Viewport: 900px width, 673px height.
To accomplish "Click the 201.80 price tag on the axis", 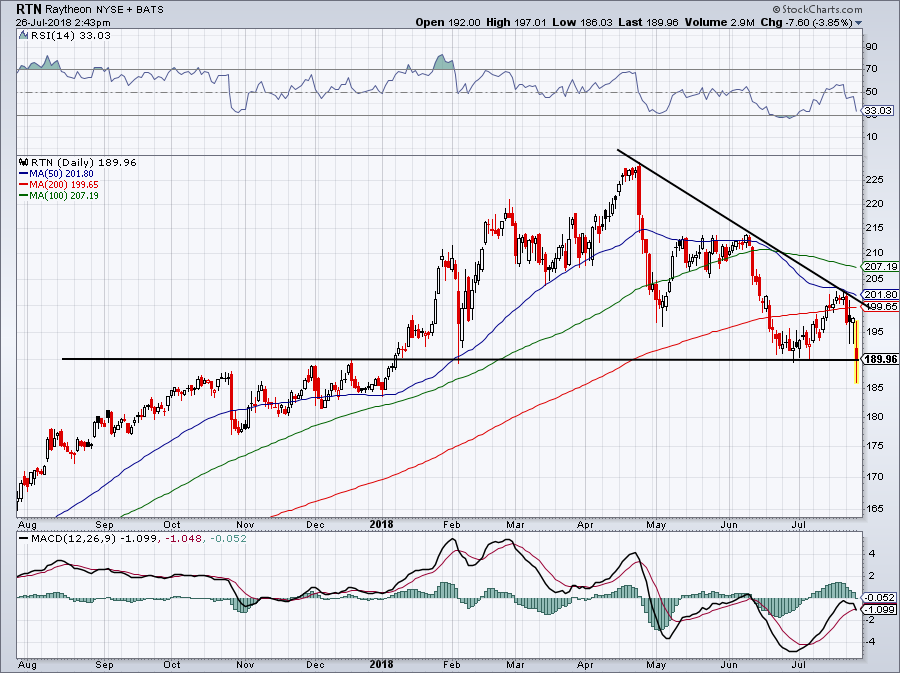I will click(x=880, y=294).
